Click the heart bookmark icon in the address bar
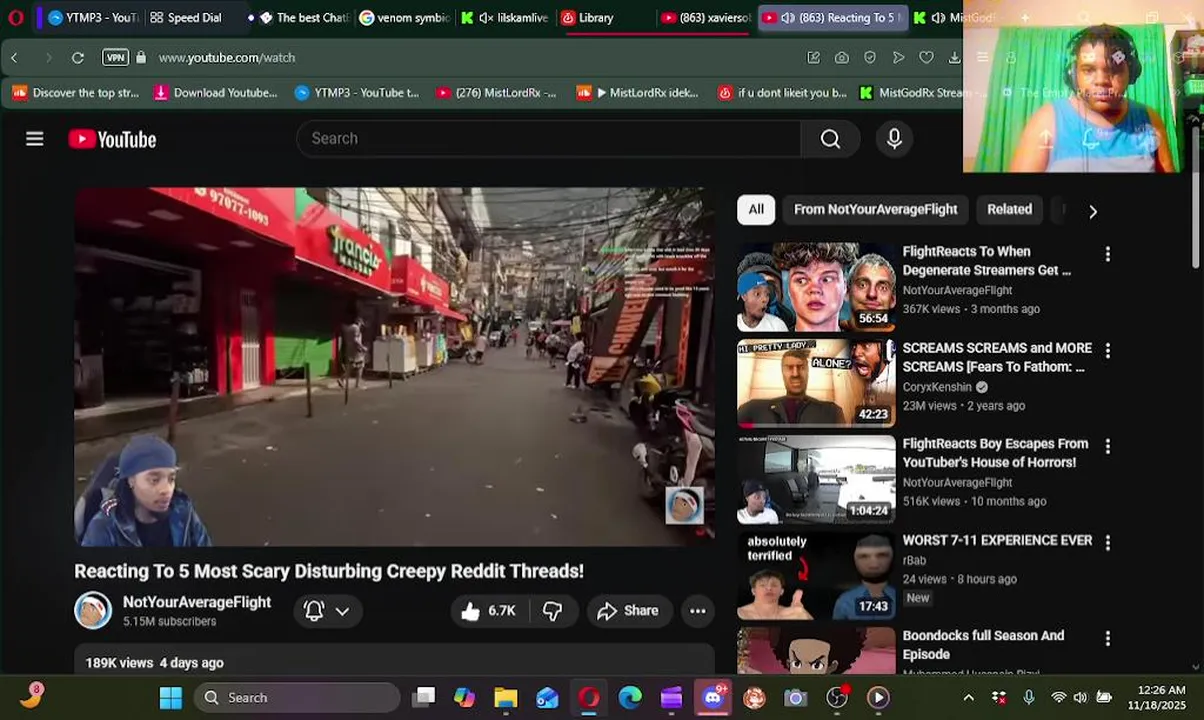 point(926,58)
